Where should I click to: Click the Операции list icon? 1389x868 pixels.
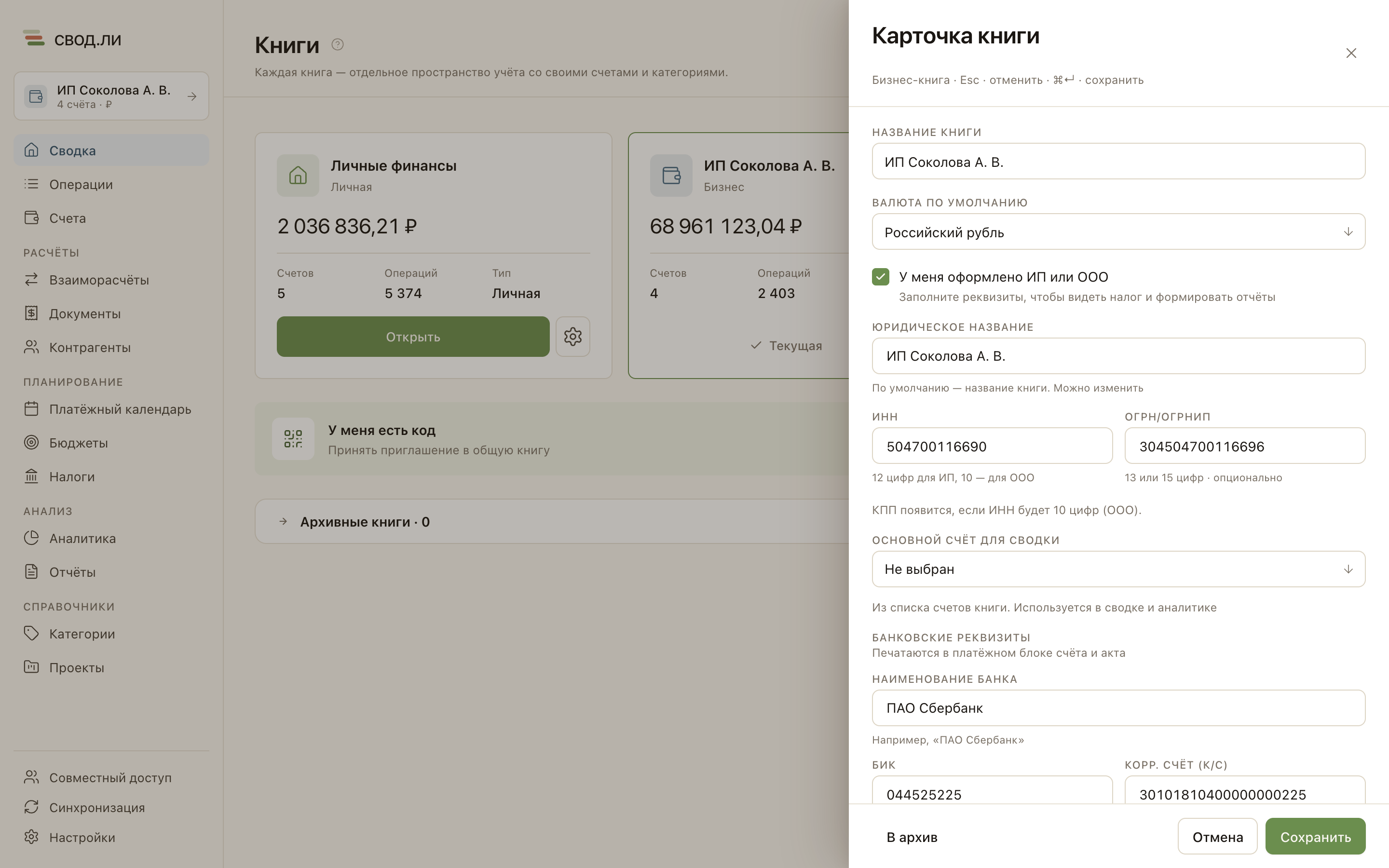31,184
